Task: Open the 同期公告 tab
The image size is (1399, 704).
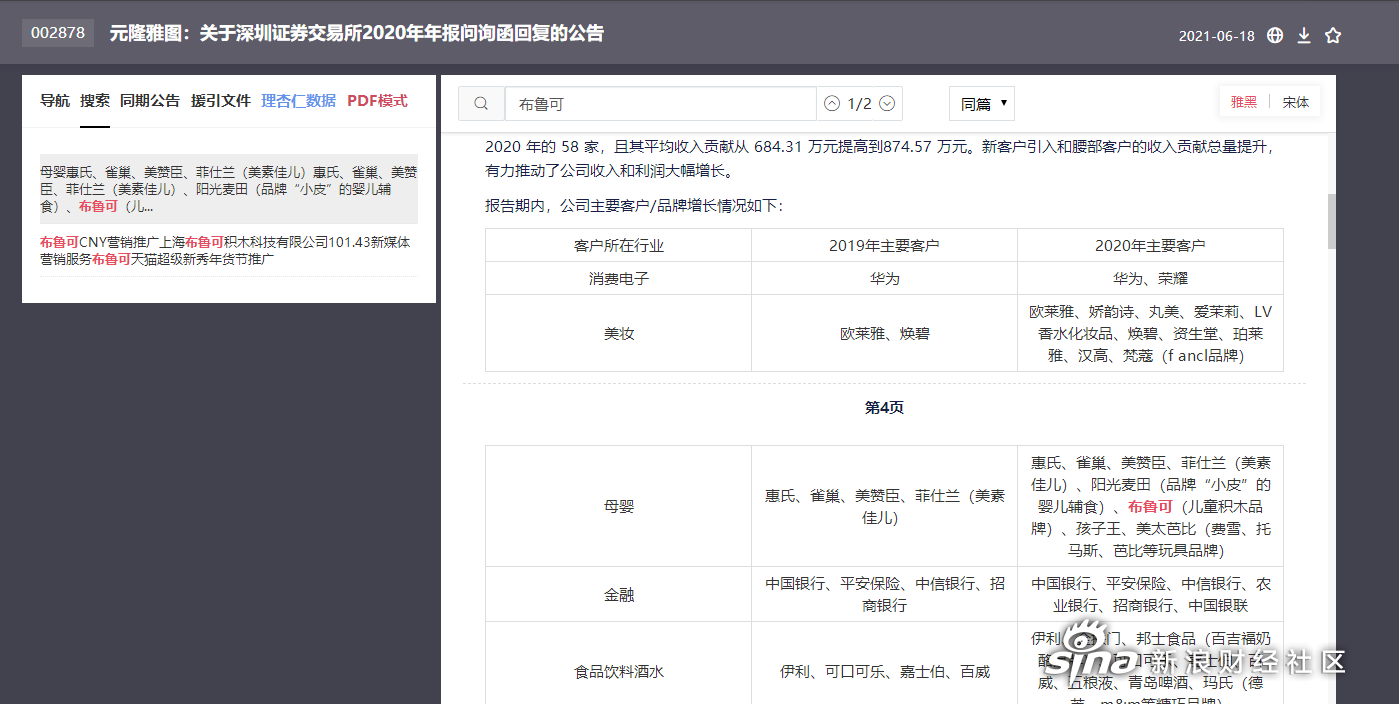Action: tap(150, 101)
